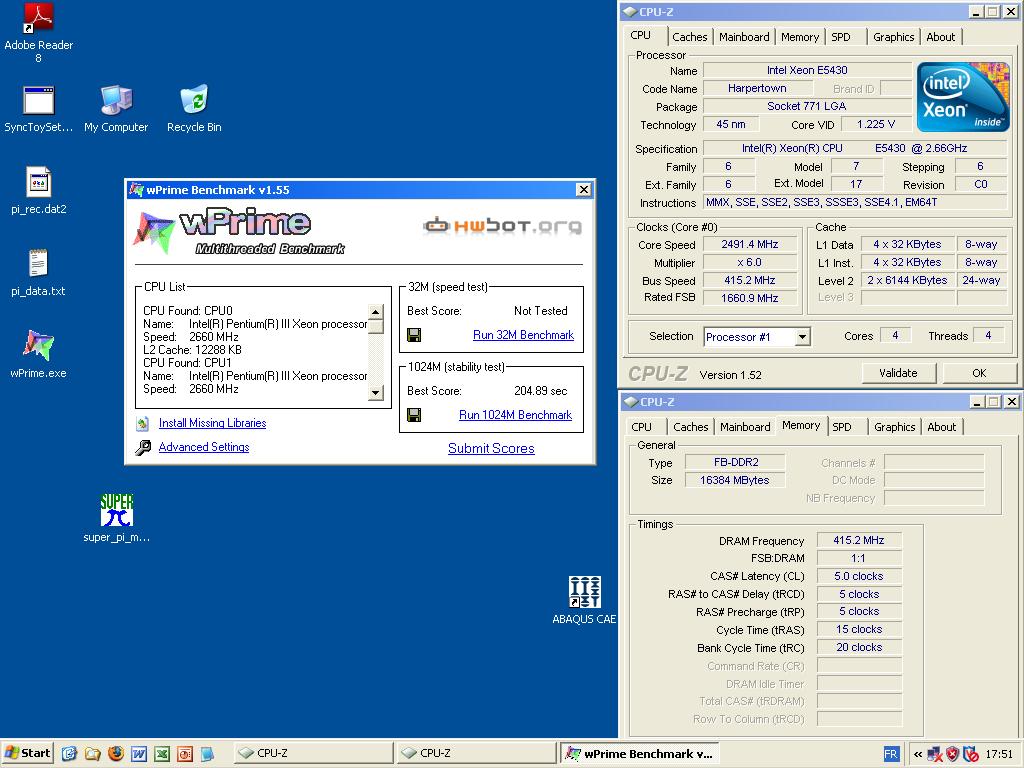Switch to About tab in top CPU-Z
The width and height of the screenshot is (1024, 768).
[x=940, y=37]
